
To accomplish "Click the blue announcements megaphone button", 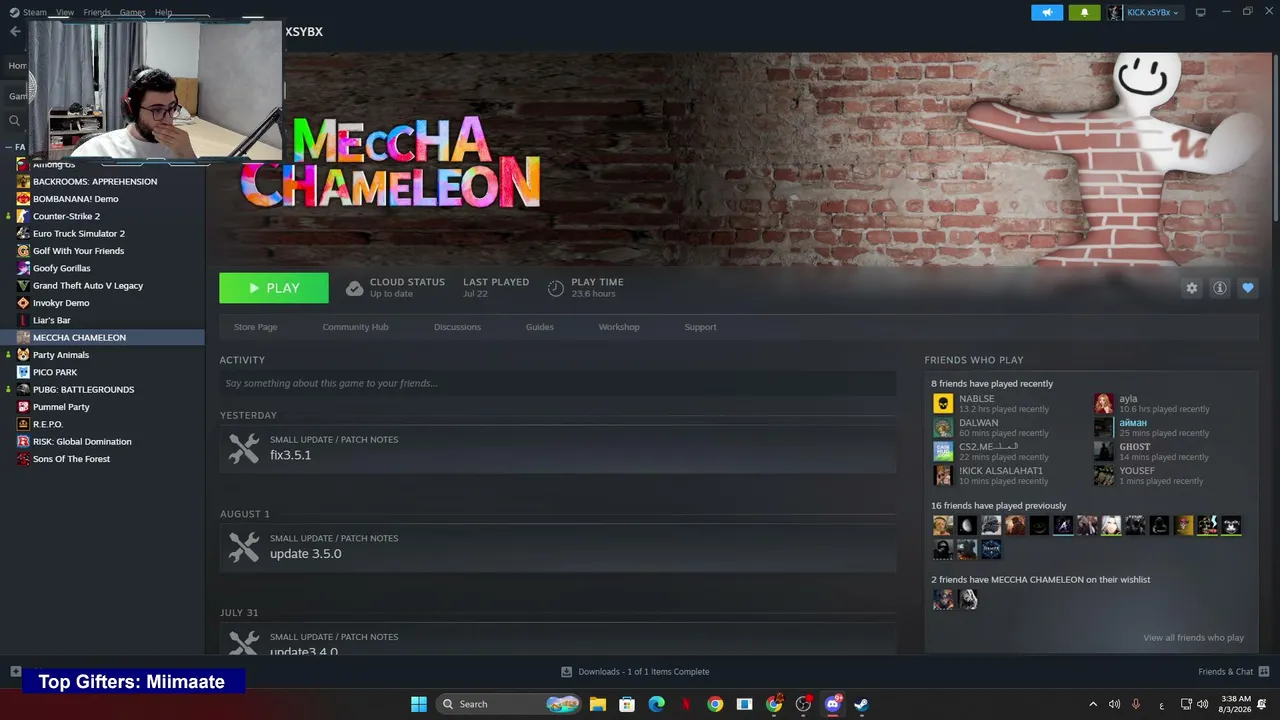I will (1047, 12).
